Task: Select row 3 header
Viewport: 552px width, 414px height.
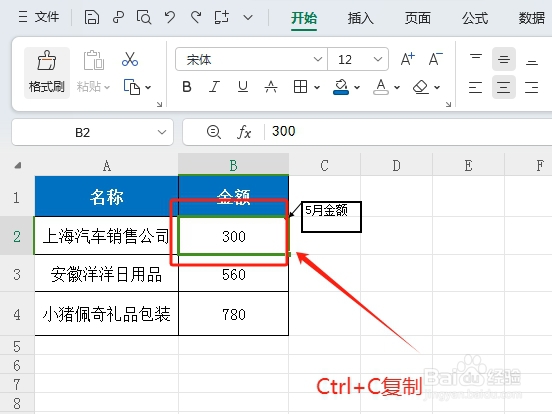Action: [17, 274]
